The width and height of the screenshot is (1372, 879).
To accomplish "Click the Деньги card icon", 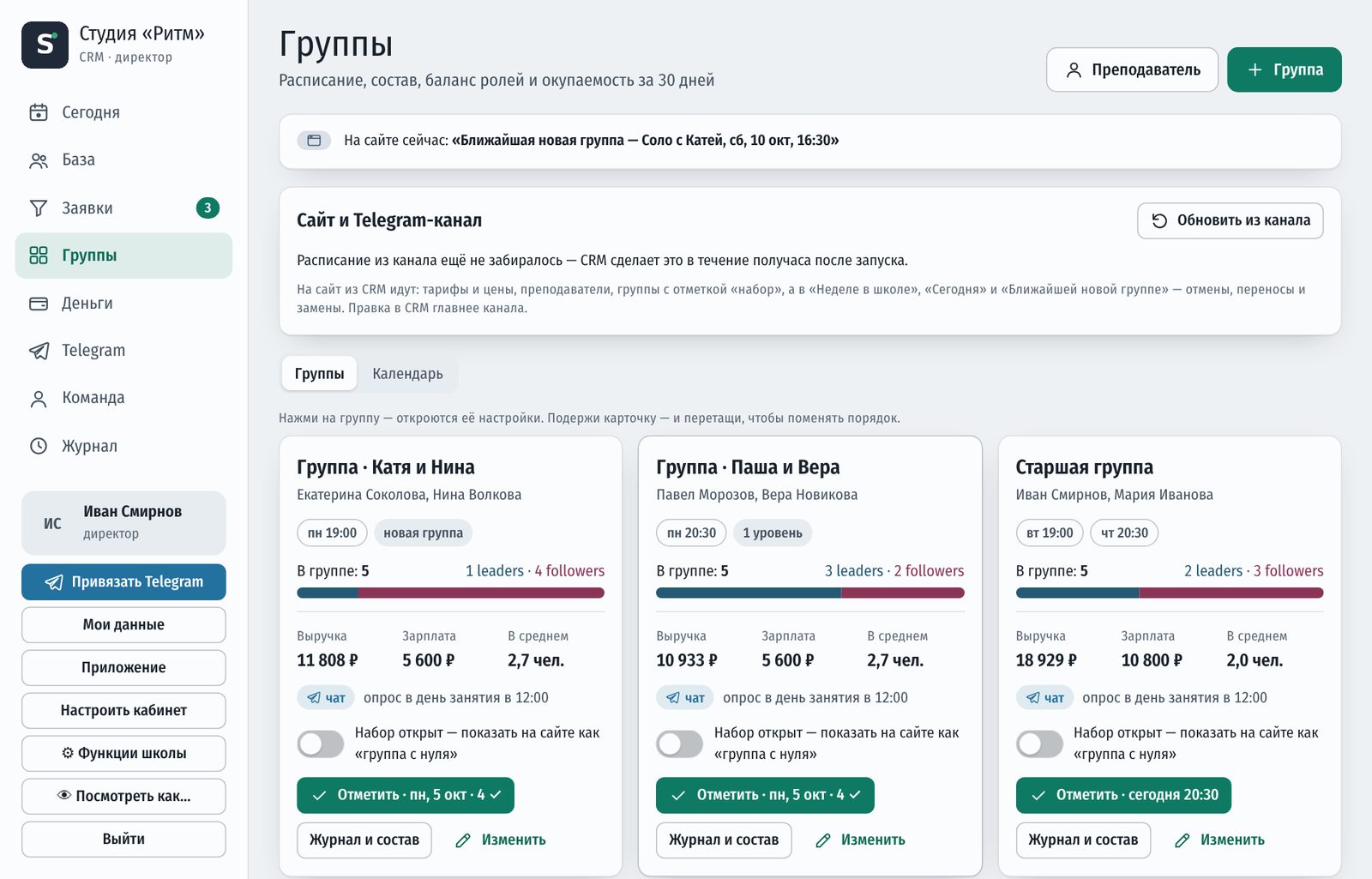I will coord(39,304).
